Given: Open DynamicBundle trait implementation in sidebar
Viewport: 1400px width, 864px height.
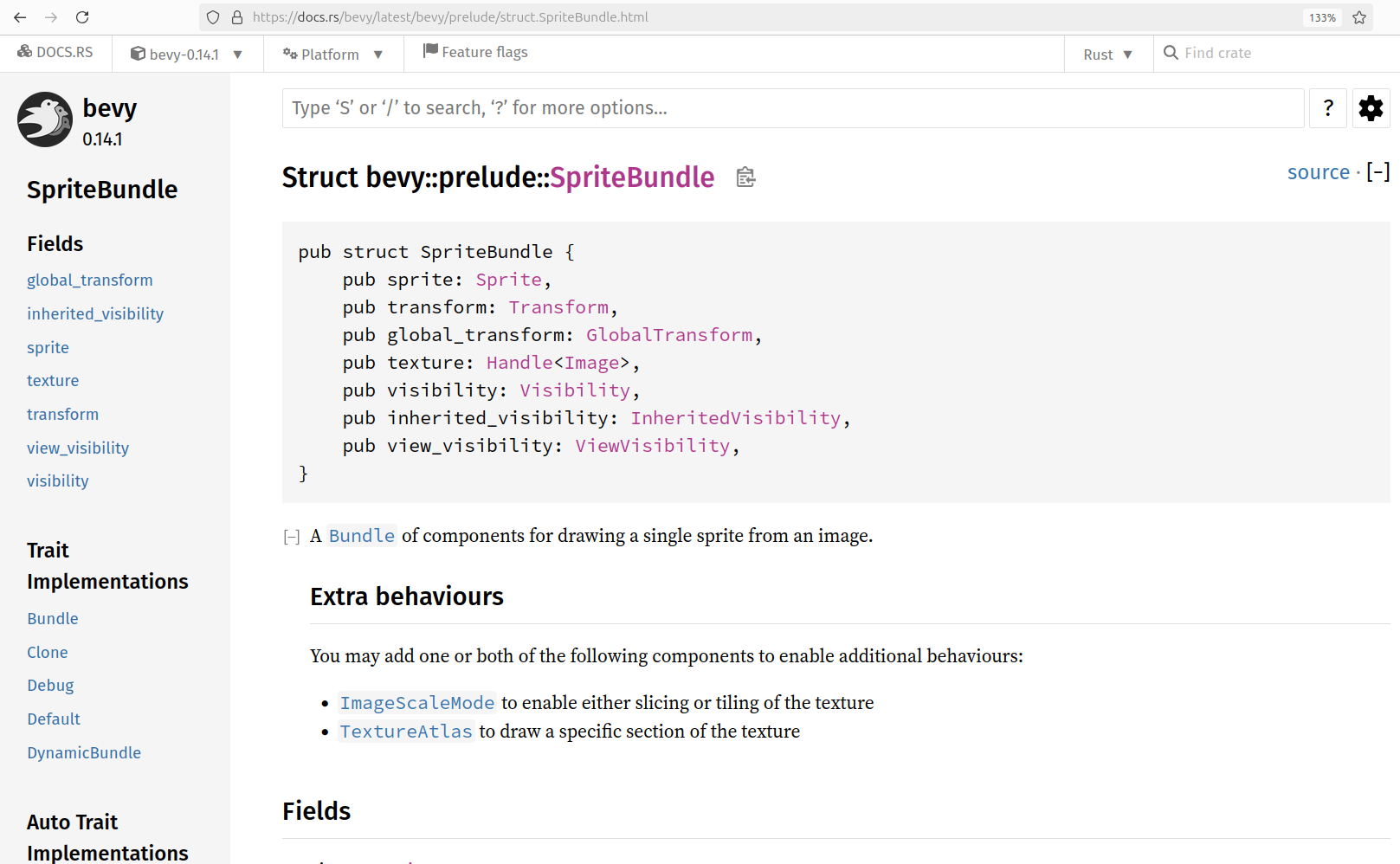Looking at the screenshot, I should pyautogui.click(x=84, y=752).
